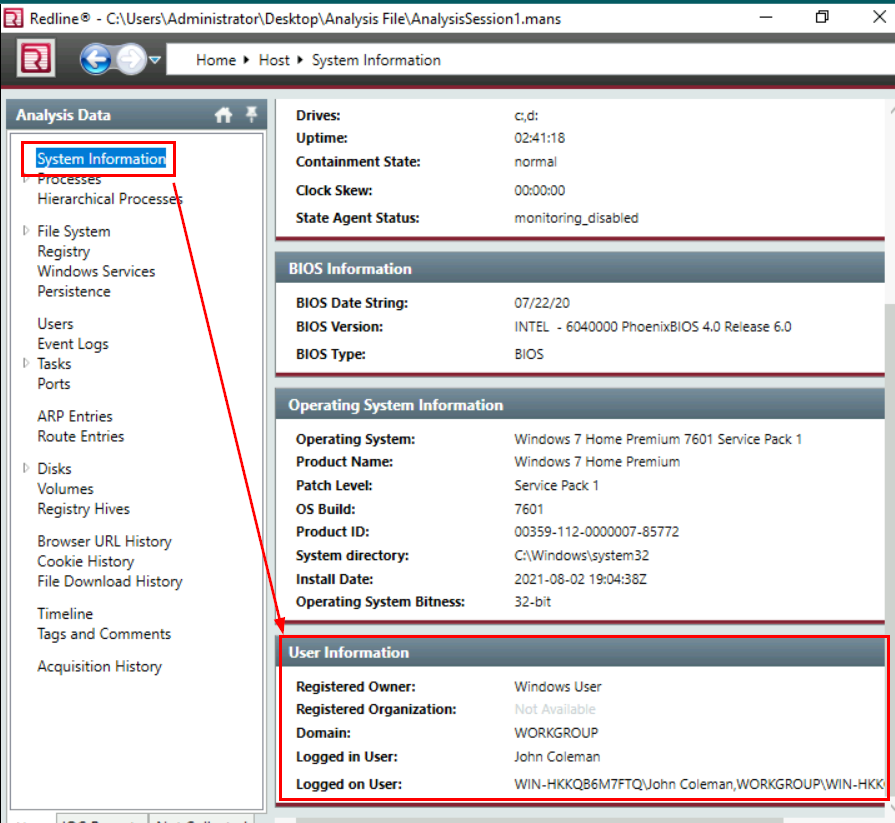This screenshot has width=895, height=823.
Task: Click the Registered Owner value Windows User
Action: pos(558,687)
